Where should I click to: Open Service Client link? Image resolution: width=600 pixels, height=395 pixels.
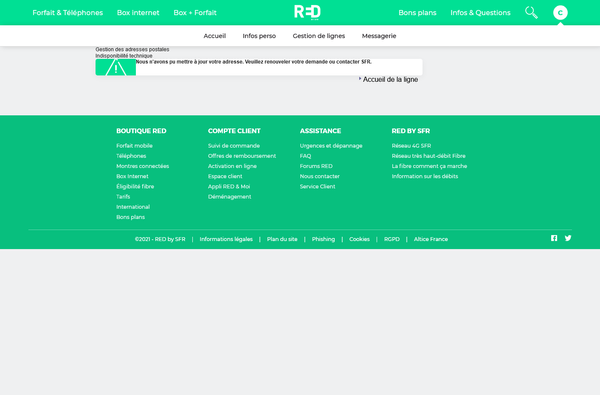click(x=318, y=186)
